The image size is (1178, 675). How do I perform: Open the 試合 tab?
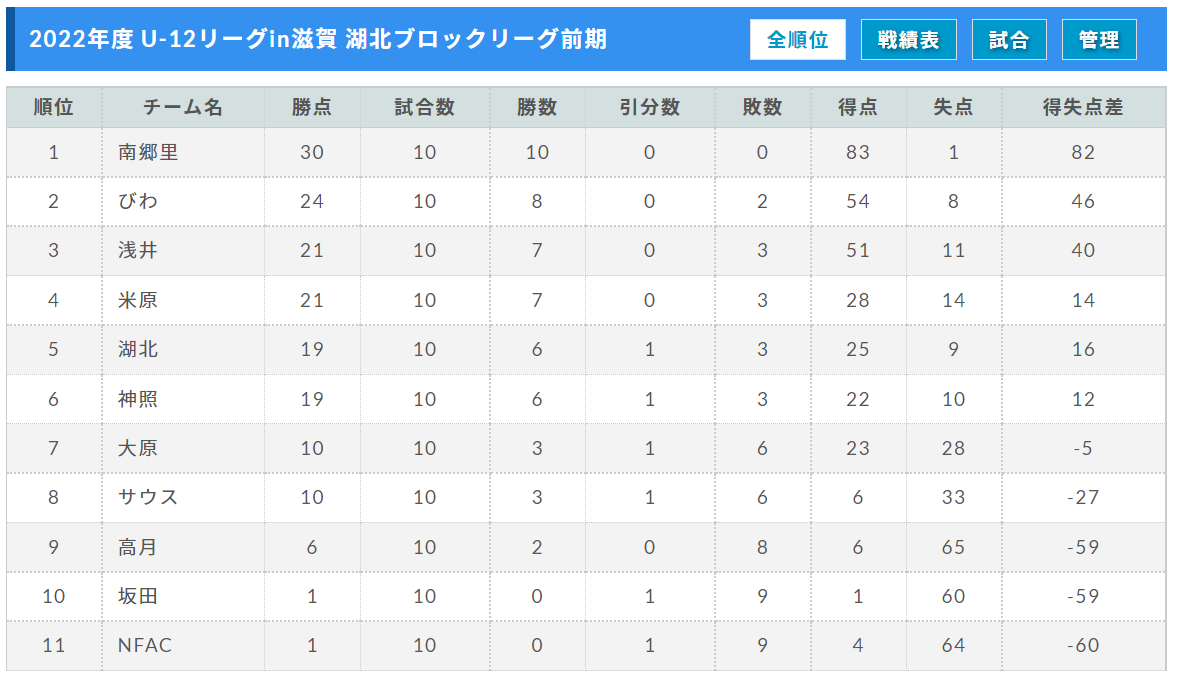pyautogui.click(x=1009, y=40)
